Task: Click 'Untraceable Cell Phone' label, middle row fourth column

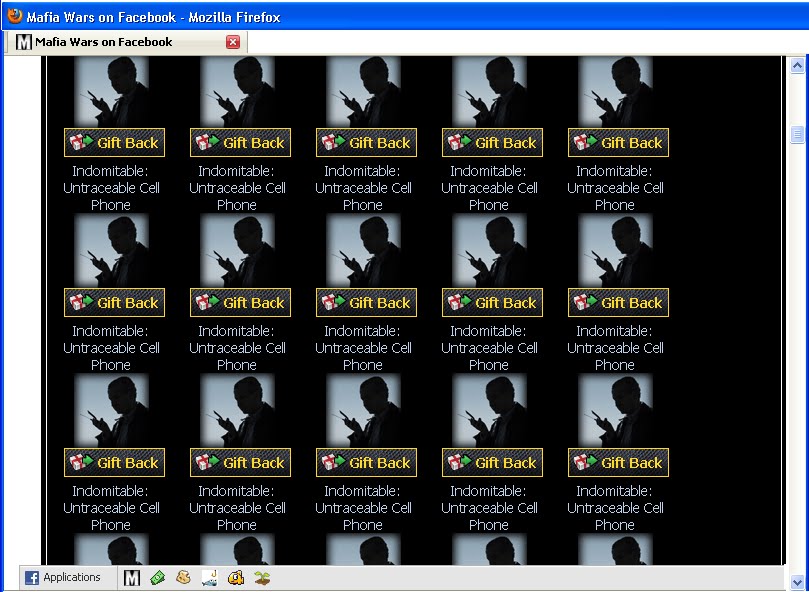Action: click(x=489, y=356)
